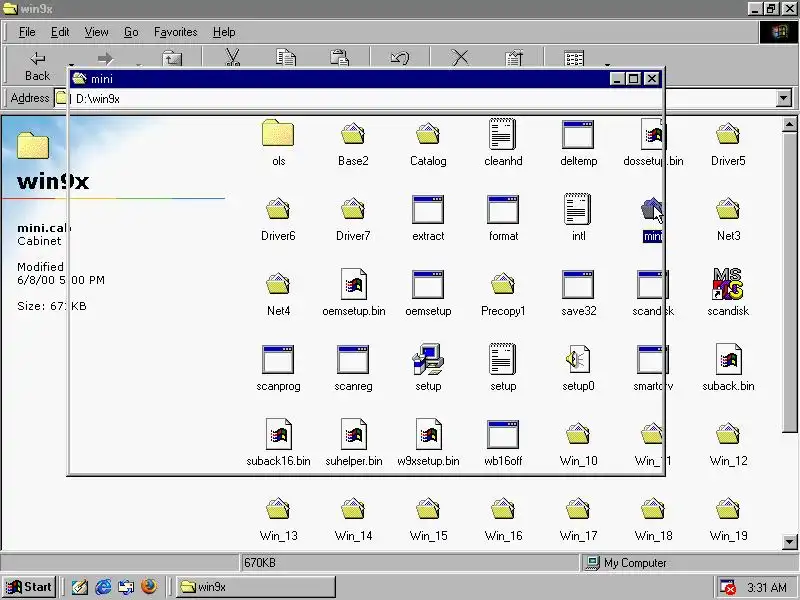The width and height of the screenshot is (800, 600).
Task: Select the Base2 cabinet file
Action: 353,143
